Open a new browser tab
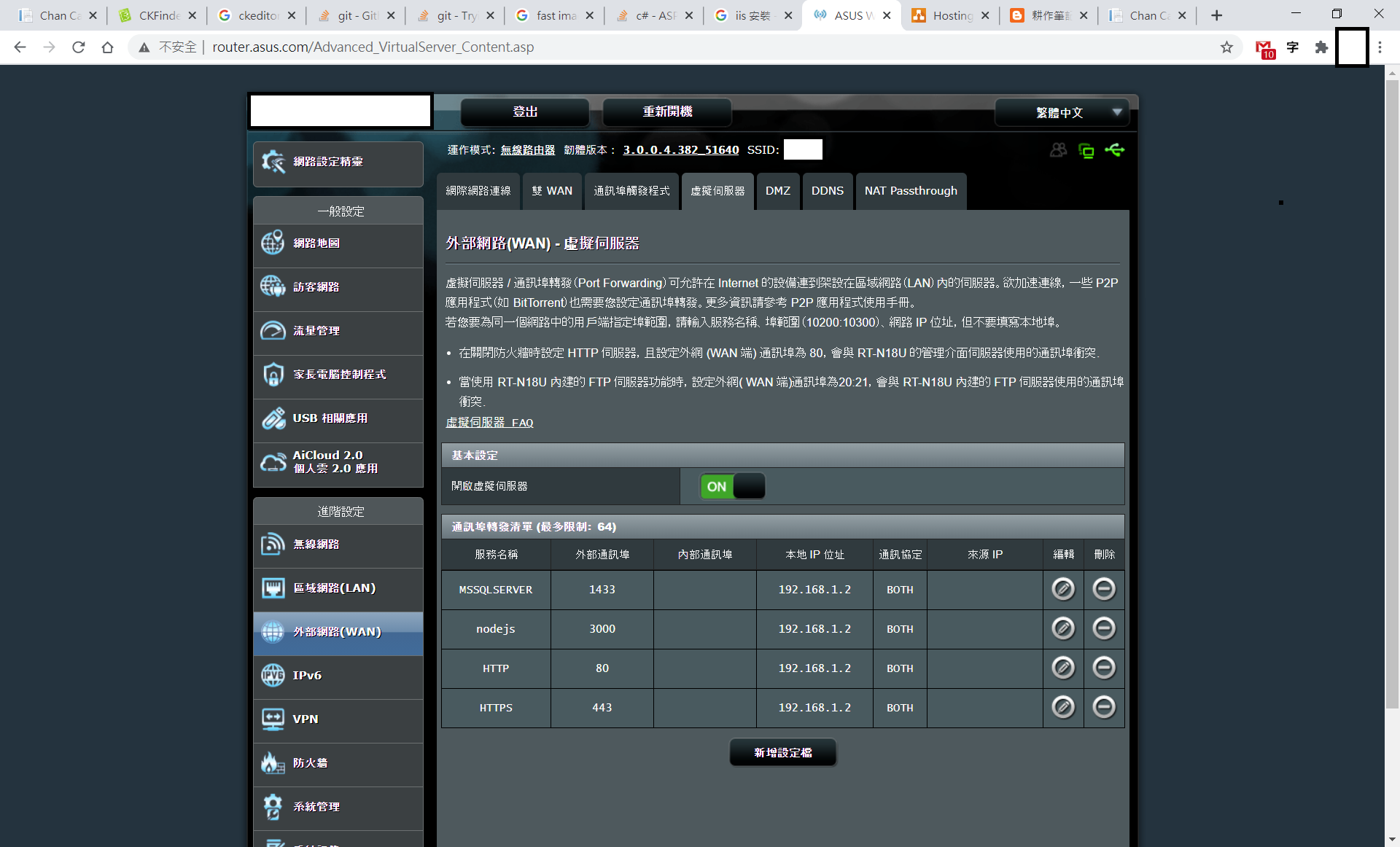1400x847 pixels. [1216, 15]
